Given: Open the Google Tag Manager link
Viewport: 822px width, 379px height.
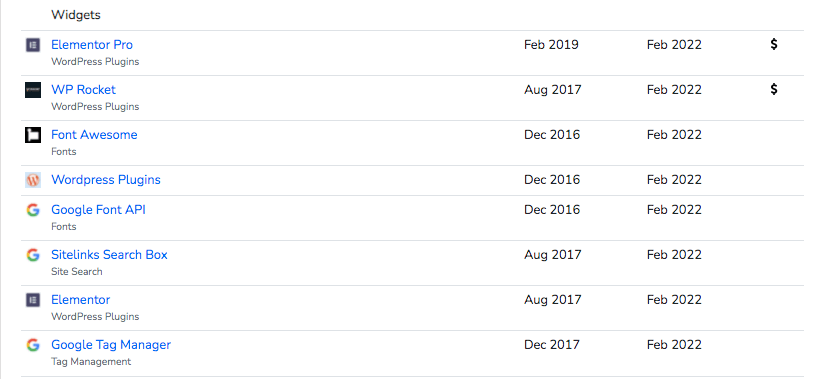Looking at the screenshot, I should (111, 345).
